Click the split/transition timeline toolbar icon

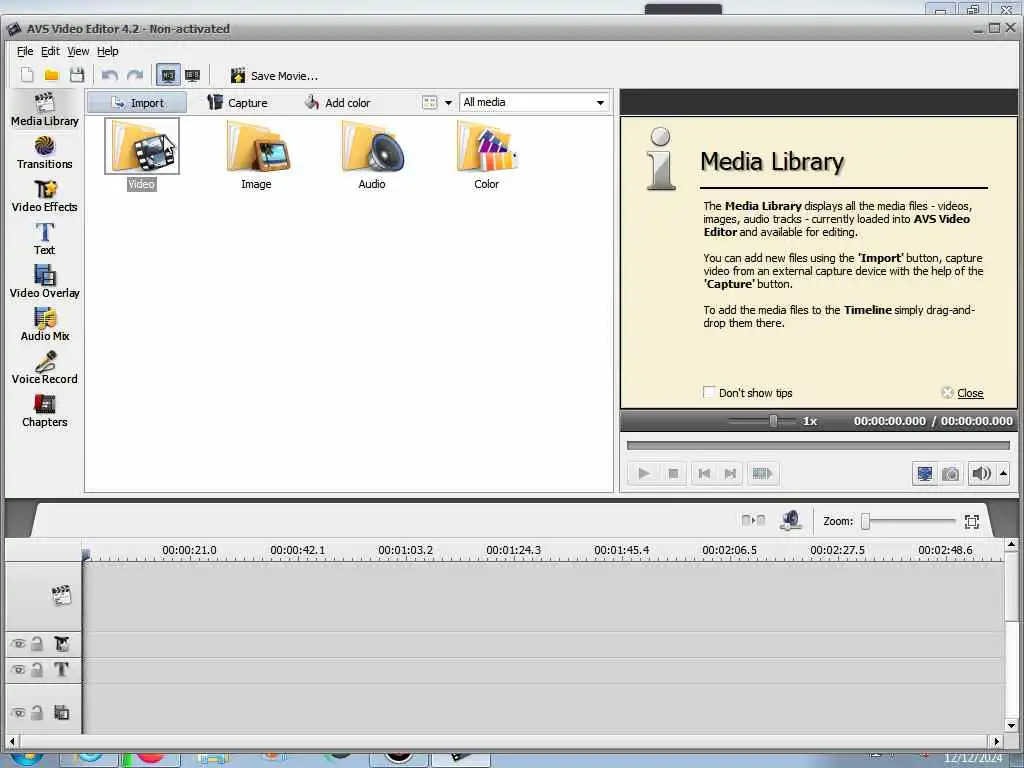point(753,520)
